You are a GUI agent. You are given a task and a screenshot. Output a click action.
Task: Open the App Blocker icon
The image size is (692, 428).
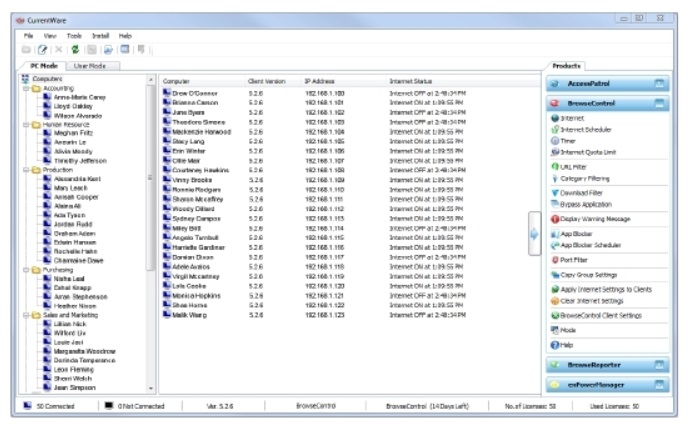[555, 234]
